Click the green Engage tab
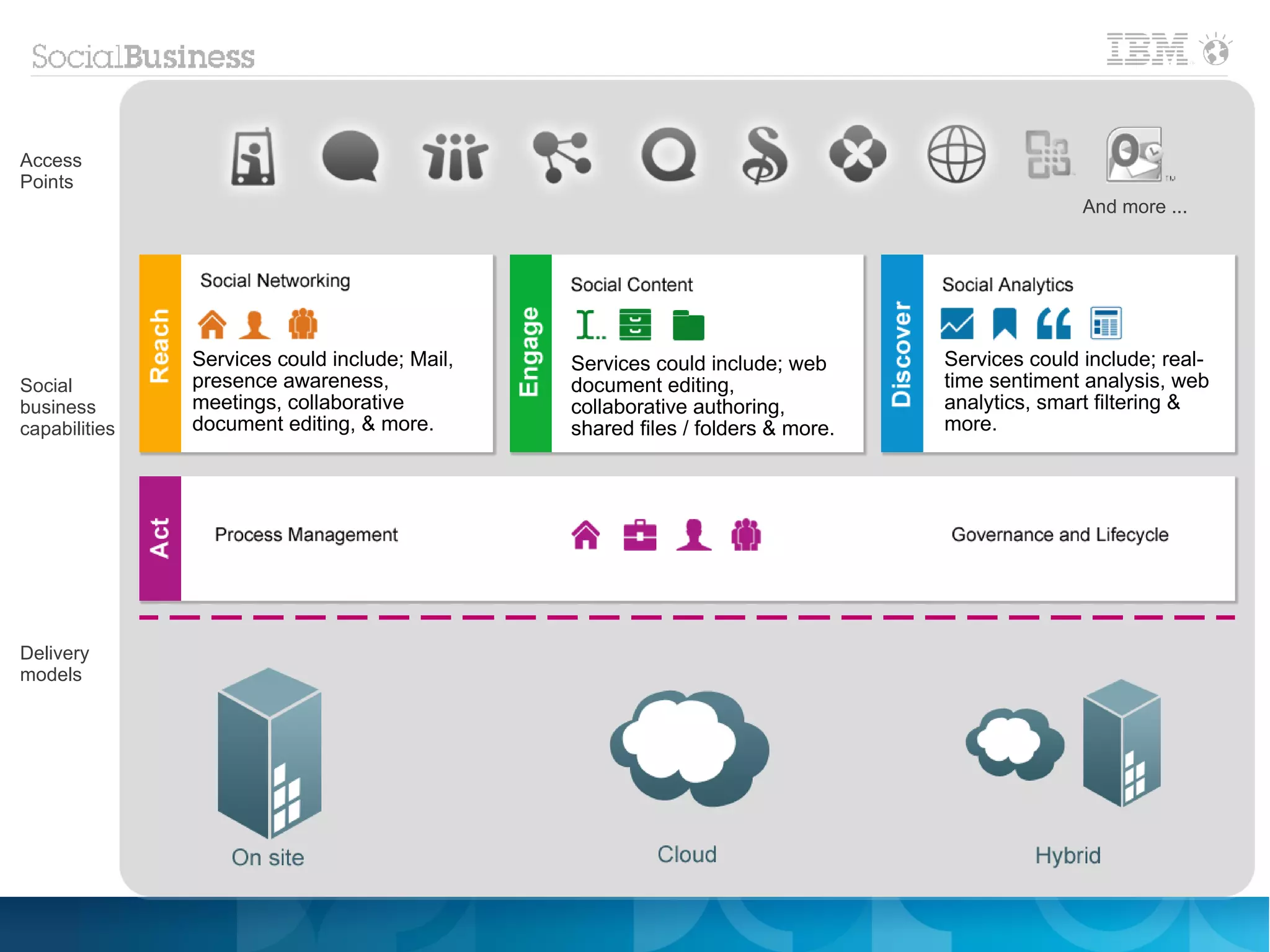Screen dimensions: 1270x952 coord(530,353)
